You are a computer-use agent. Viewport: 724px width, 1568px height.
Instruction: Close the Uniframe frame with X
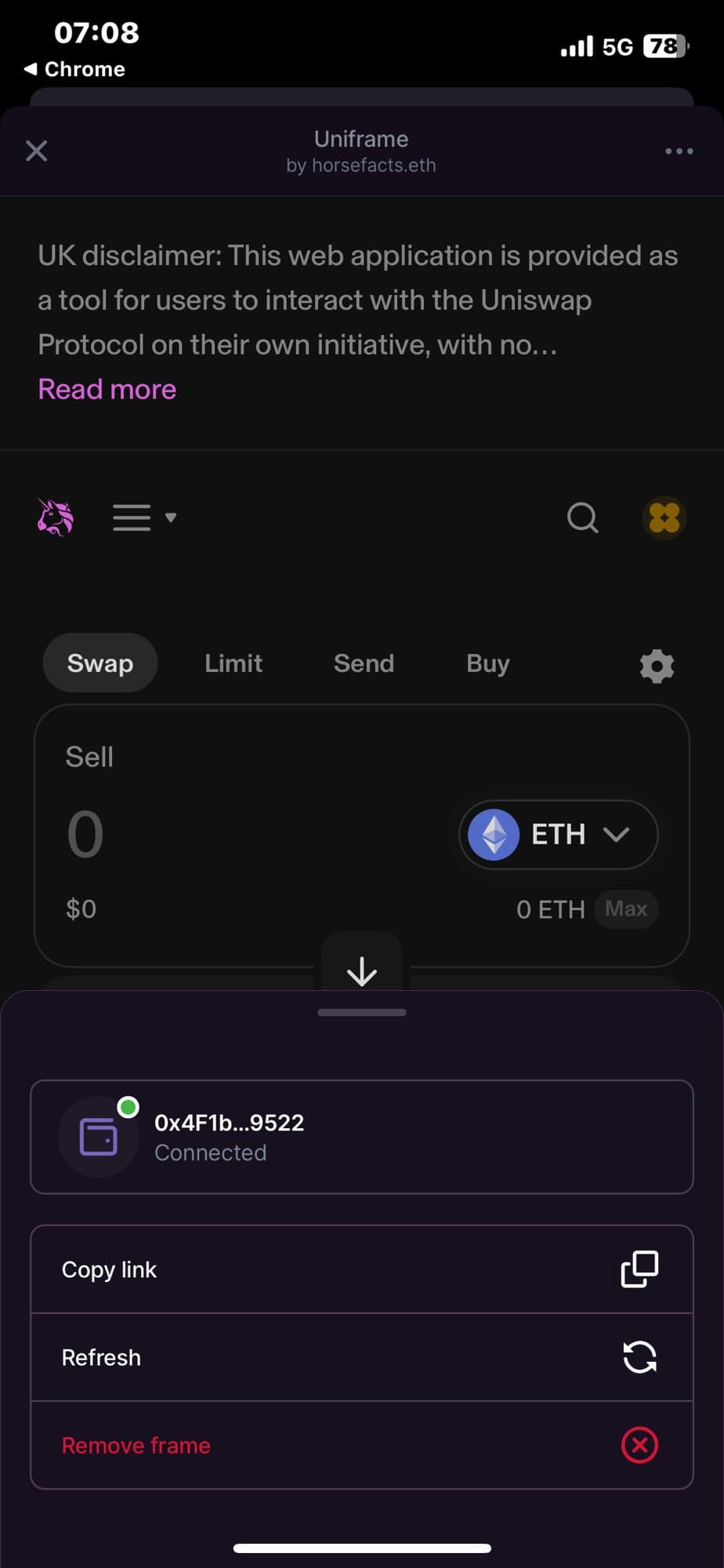click(37, 151)
